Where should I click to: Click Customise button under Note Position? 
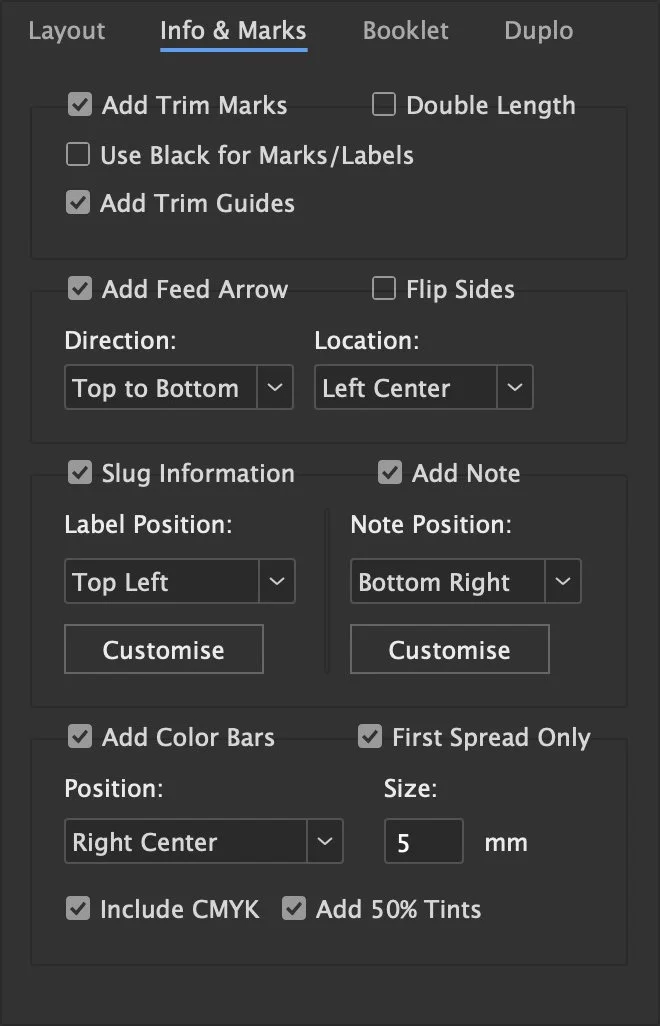click(x=450, y=649)
